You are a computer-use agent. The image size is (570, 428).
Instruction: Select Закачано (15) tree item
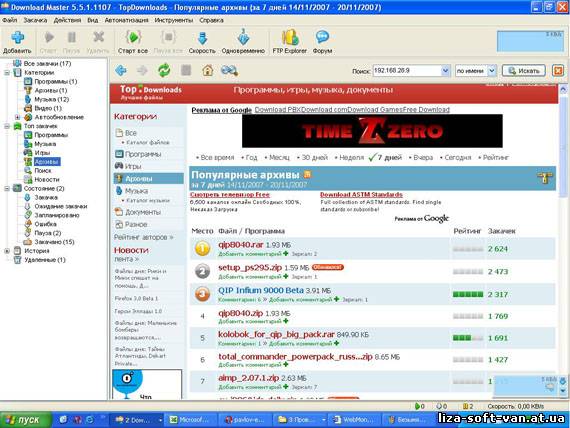[x=54, y=242]
